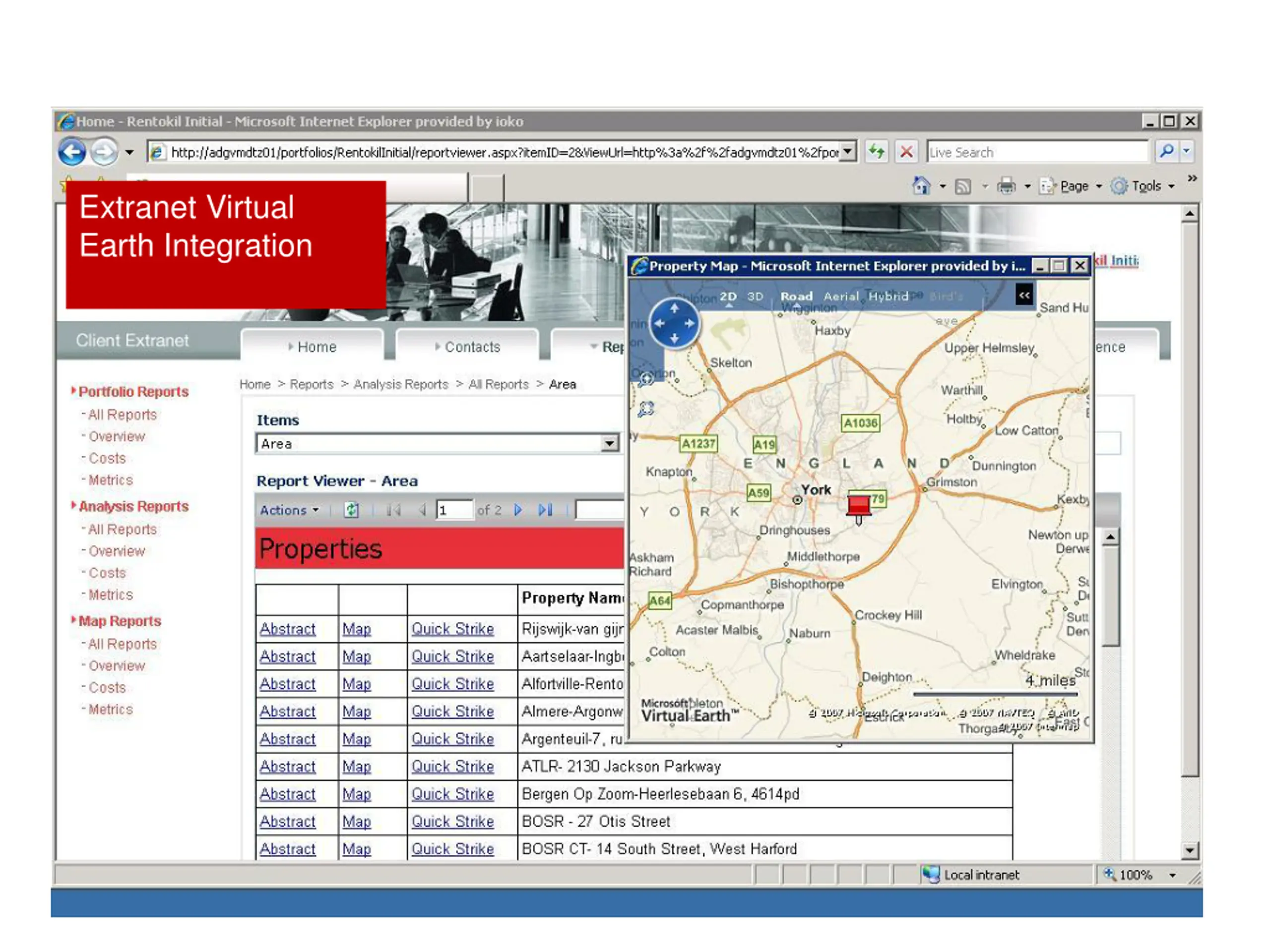Click the Page menu icon
1270x952 pixels.
click(1047, 186)
